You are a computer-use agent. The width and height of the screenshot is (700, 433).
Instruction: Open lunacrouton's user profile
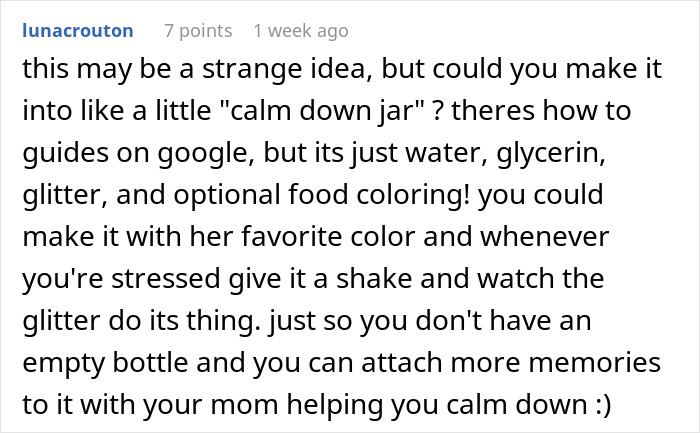tap(76, 31)
